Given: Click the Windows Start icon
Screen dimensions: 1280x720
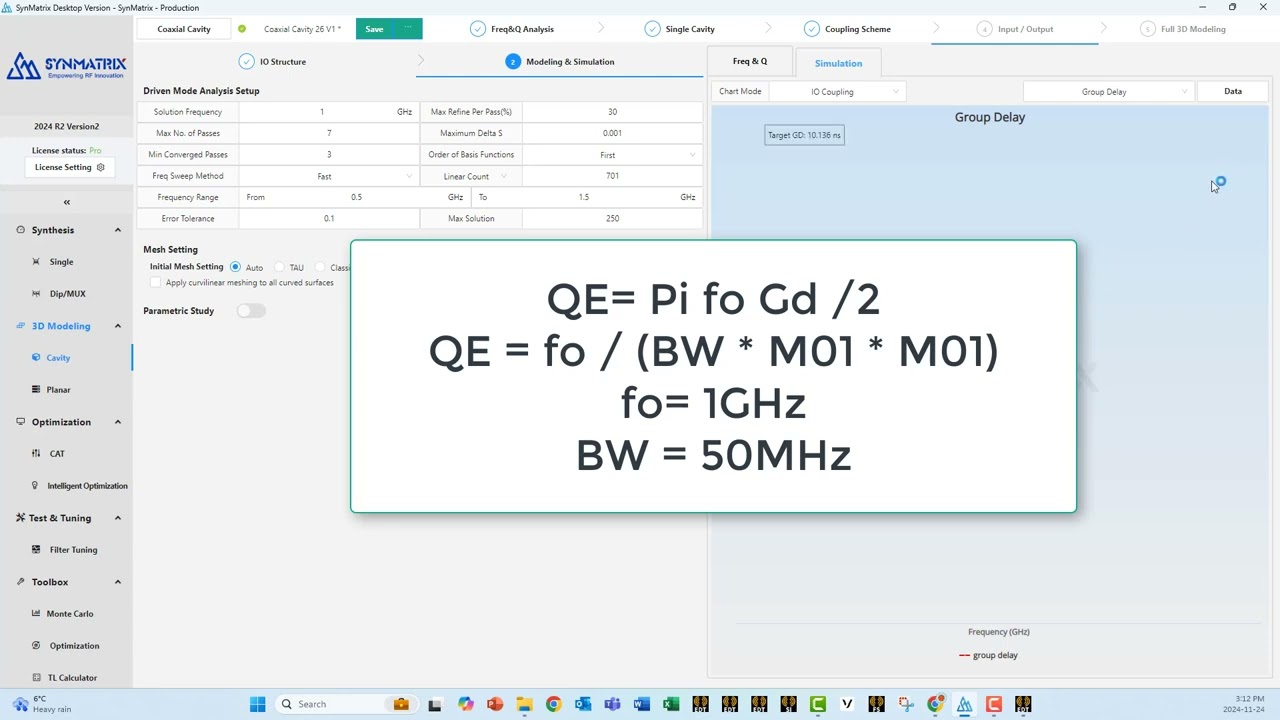Looking at the screenshot, I should tap(257, 704).
